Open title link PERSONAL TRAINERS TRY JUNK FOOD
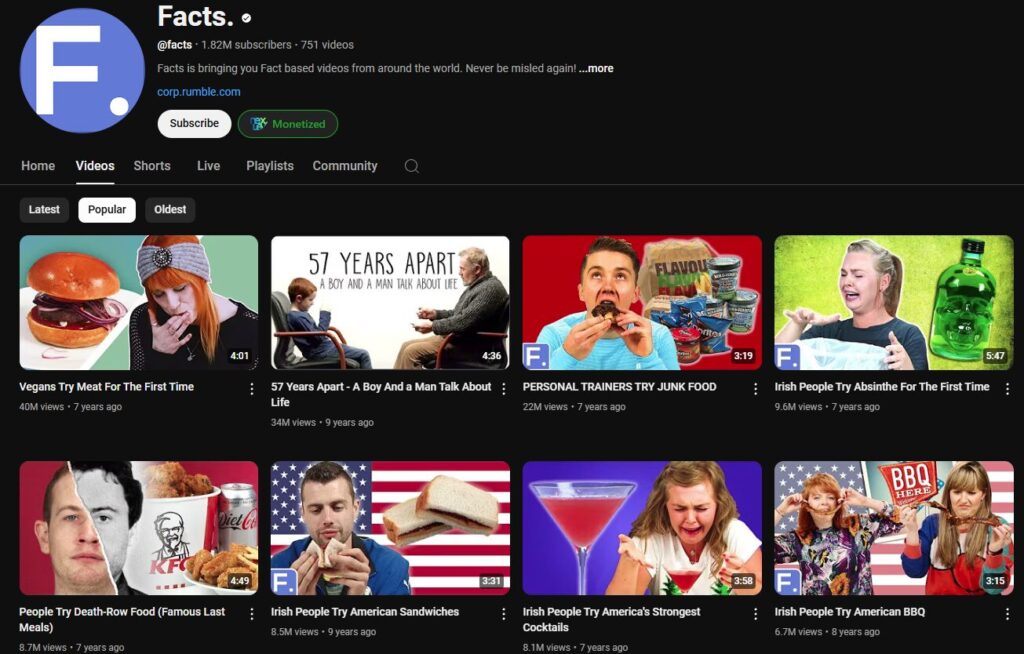Viewport: 1024px width, 654px height. (619, 387)
